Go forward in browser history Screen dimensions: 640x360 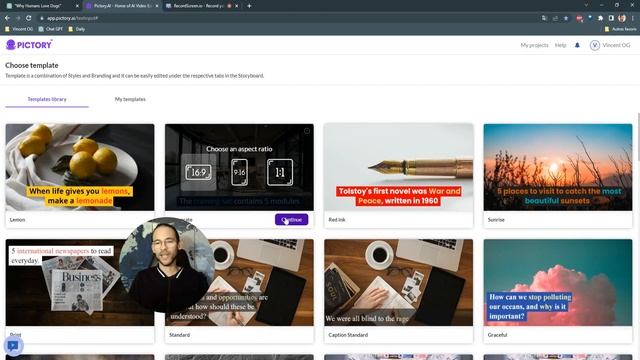point(18,18)
